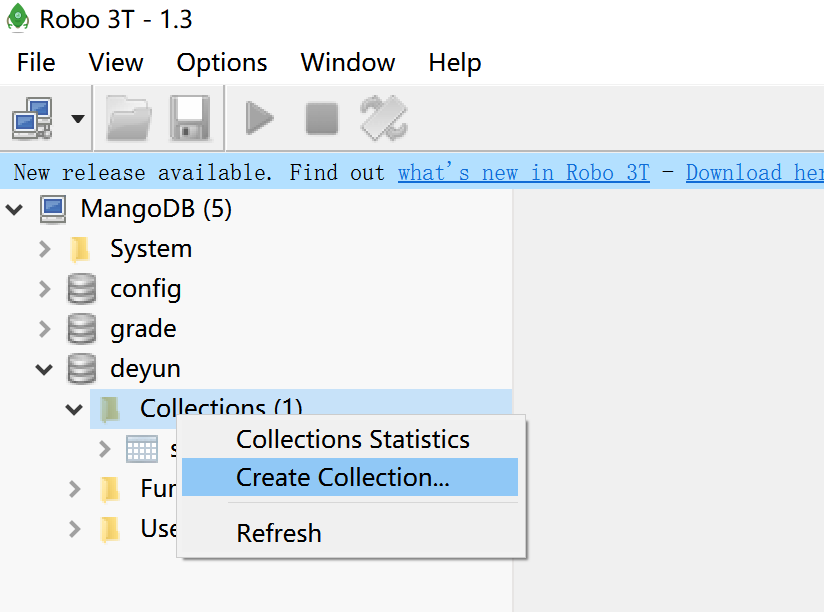
Task: Click the System folder icon
Action: [x=80, y=250]
